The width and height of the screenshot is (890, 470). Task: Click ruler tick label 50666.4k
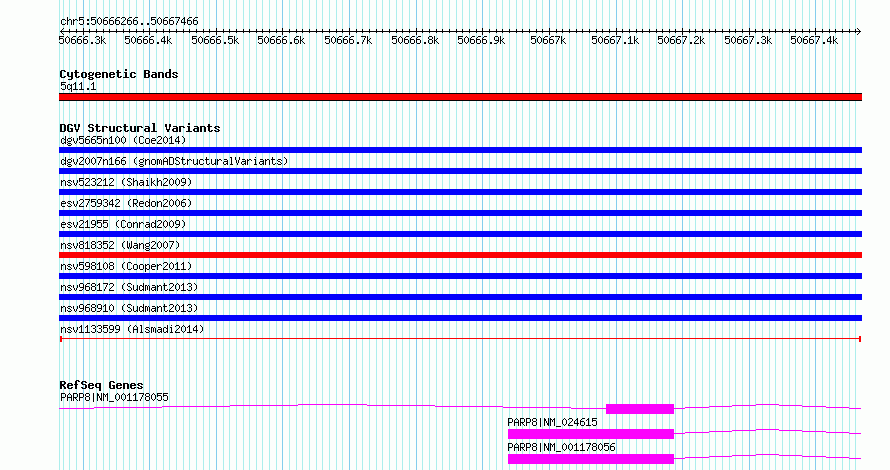148,40
